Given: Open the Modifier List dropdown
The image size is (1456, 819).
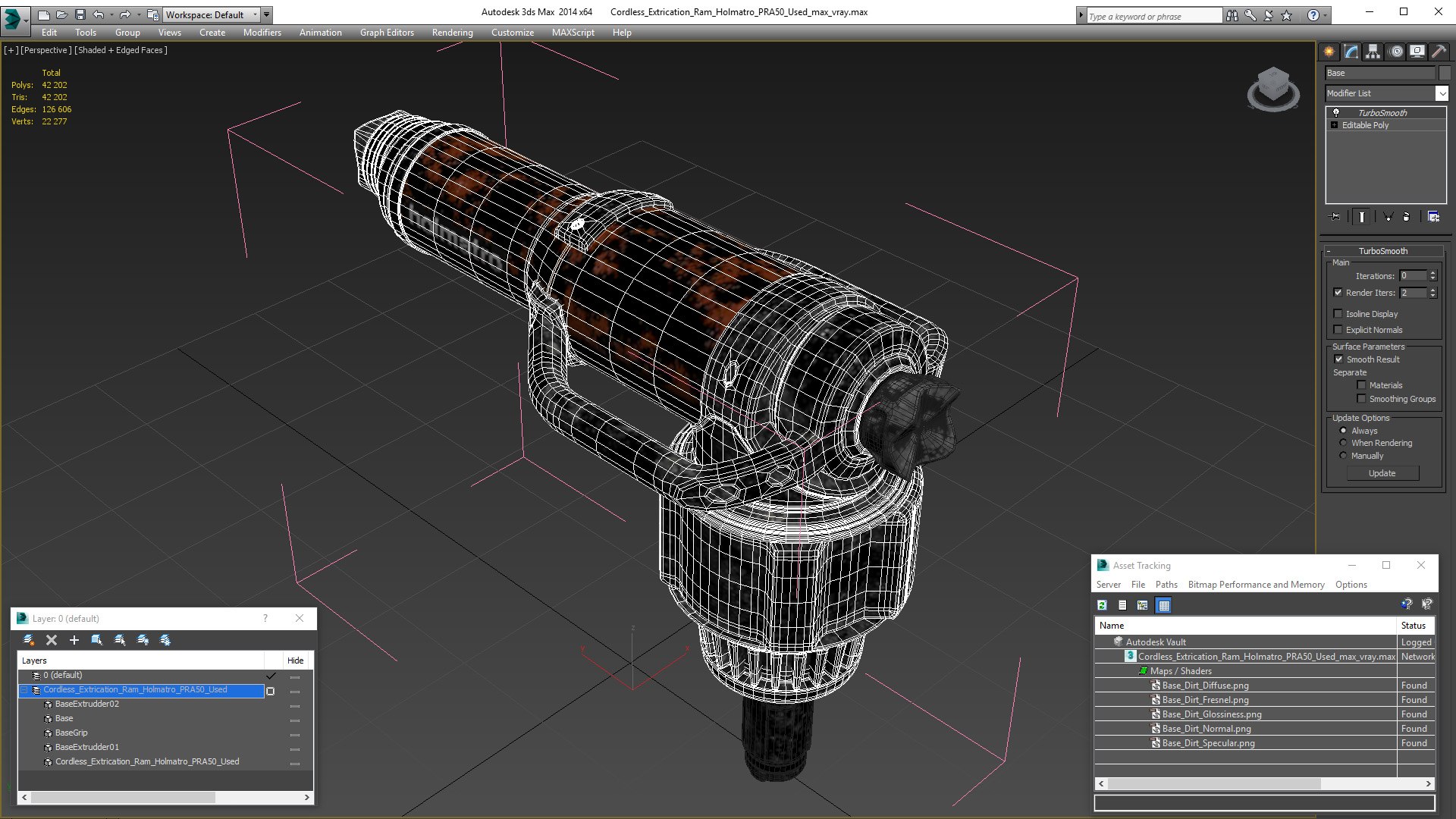Looking at the screenshot, I should (1441, 93).
